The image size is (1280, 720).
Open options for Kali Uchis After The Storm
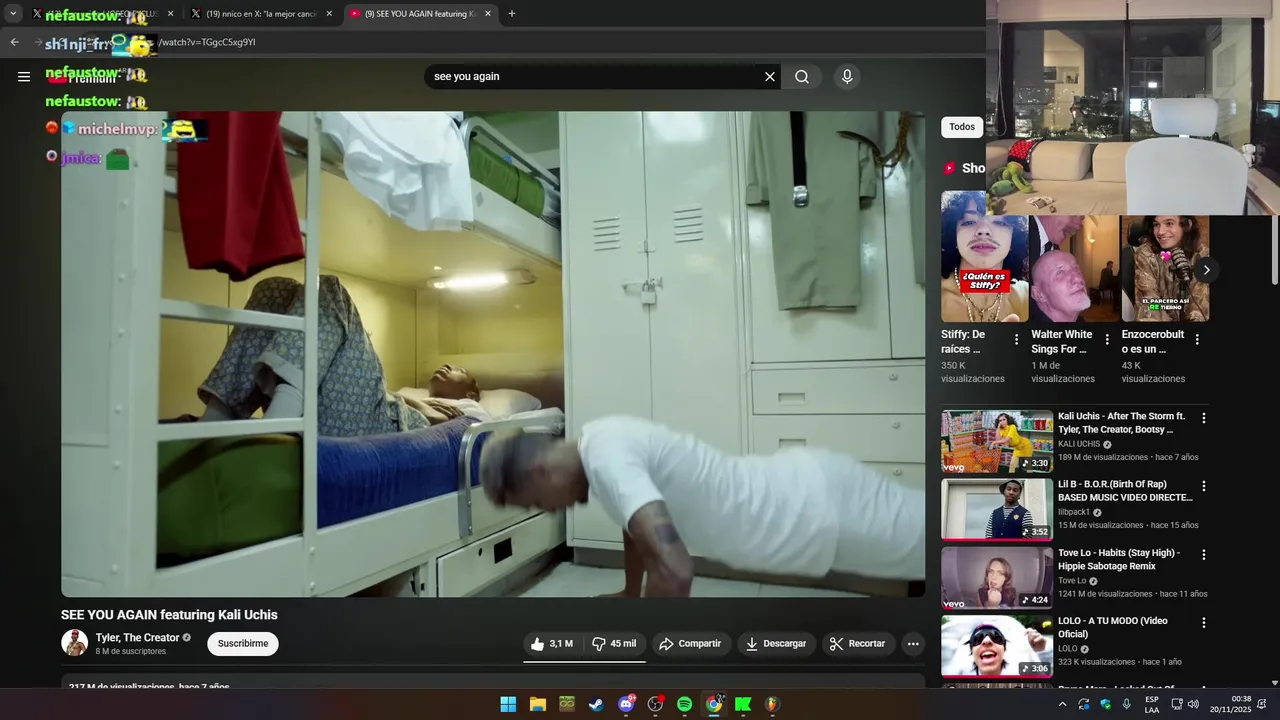1204,418
